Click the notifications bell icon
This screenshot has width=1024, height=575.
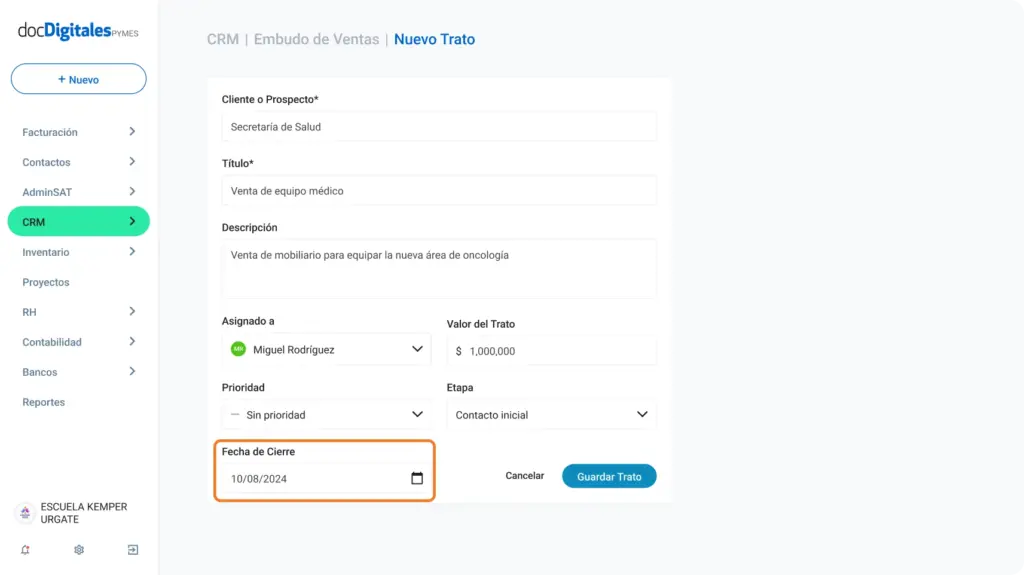click(x=25, y=550)
